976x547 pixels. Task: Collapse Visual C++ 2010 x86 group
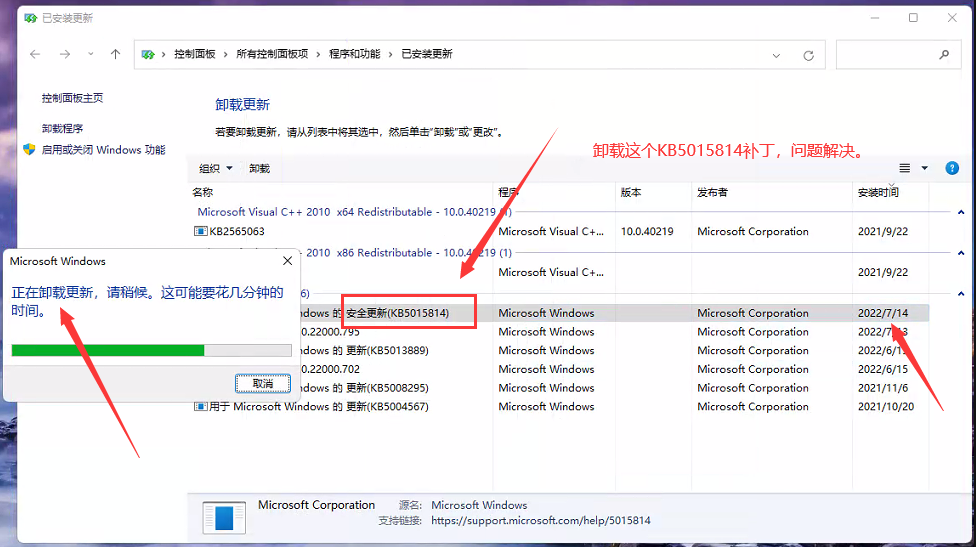coord(961,253)
